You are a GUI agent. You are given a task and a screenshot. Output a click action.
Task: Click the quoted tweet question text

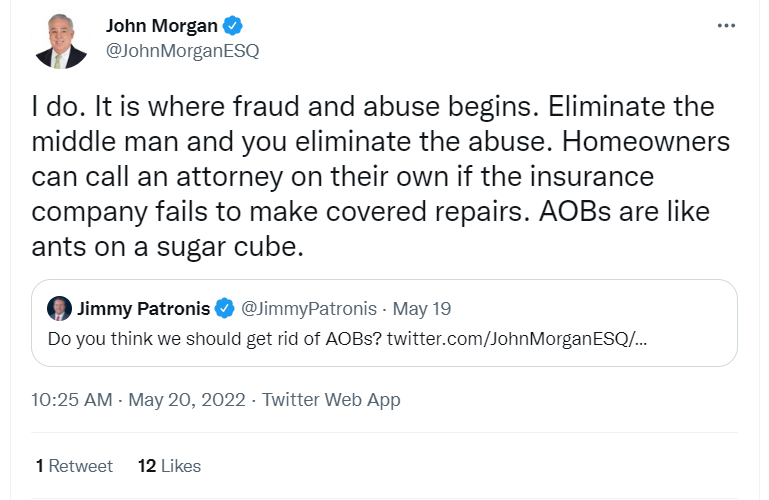pos(214,337)
